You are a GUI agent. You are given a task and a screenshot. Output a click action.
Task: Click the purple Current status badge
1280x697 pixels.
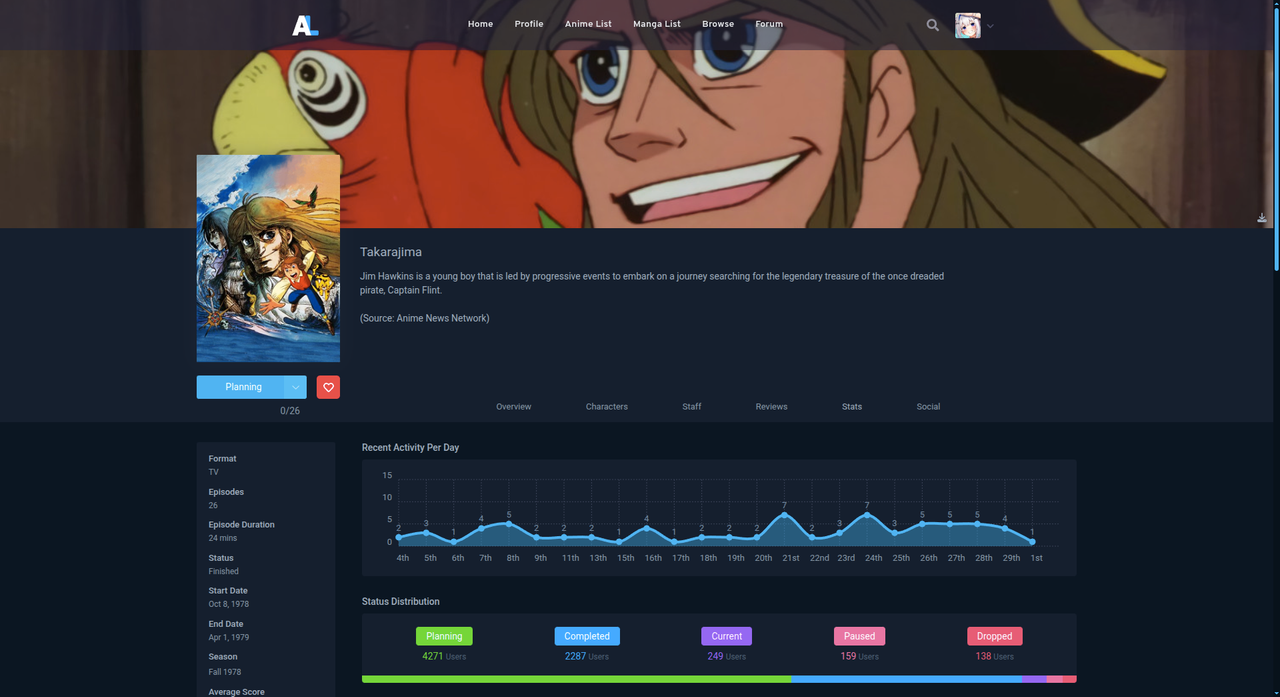(x=727, y=636)
